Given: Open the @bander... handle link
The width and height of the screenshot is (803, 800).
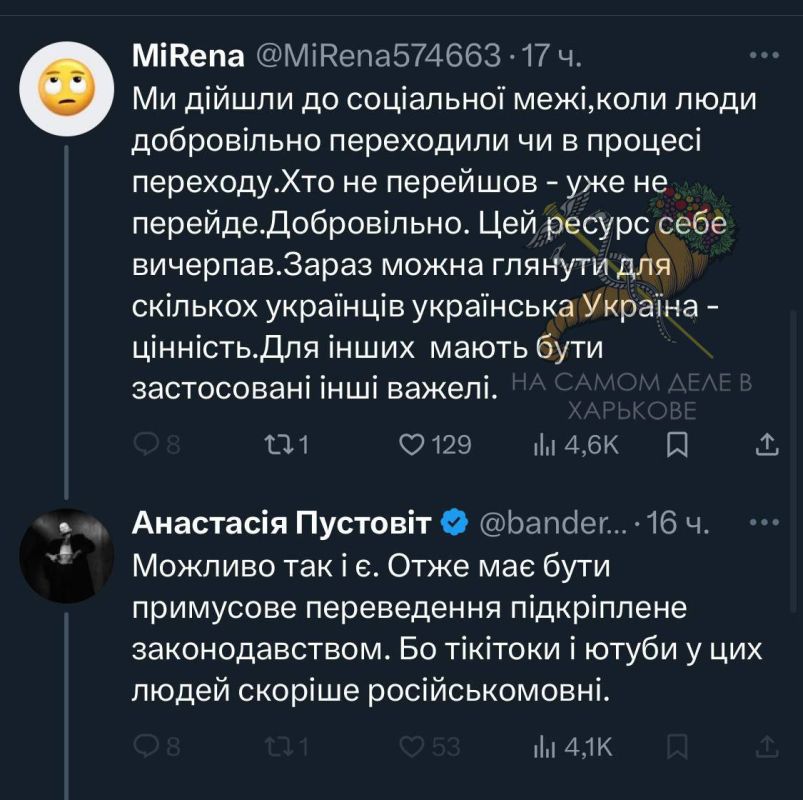Looking at the screenshot, I should [x=555, y=522].
